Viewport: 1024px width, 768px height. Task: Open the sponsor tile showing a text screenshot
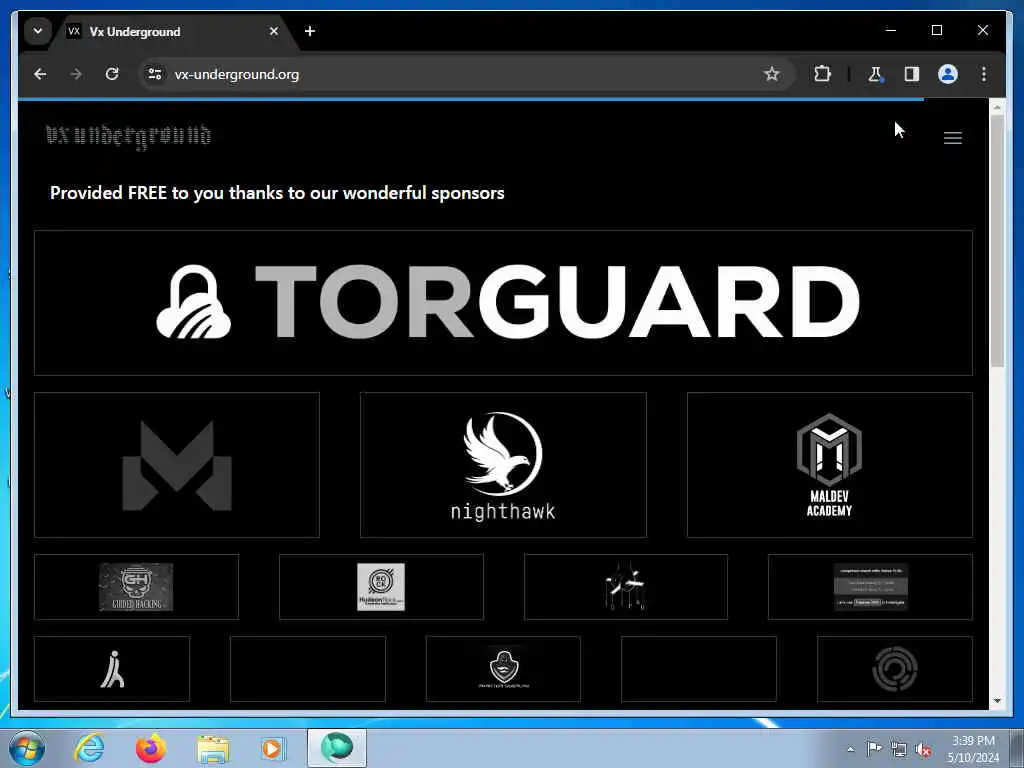(x=871, y=586)
